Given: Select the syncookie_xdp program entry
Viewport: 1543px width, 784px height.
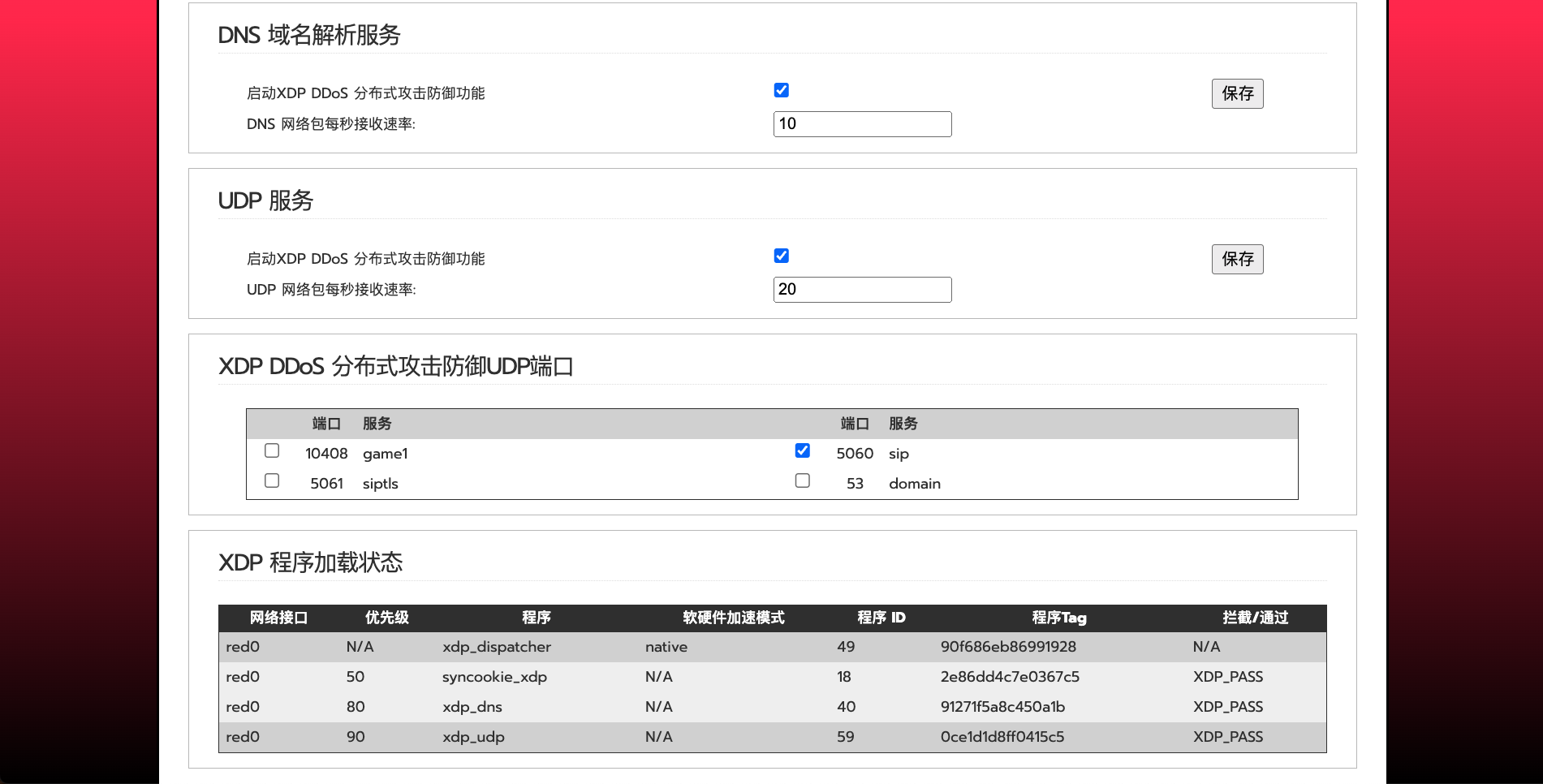Looking at the screenshot, I should pos(494,677).
